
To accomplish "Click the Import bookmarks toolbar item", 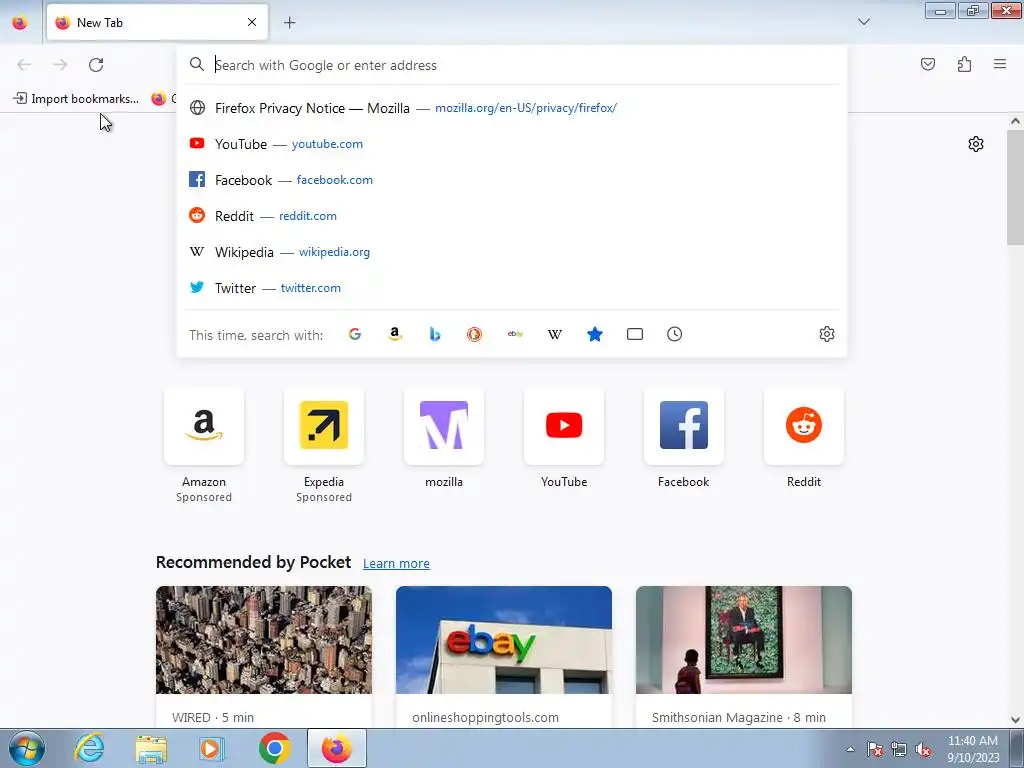I will [x=76, y=99].
